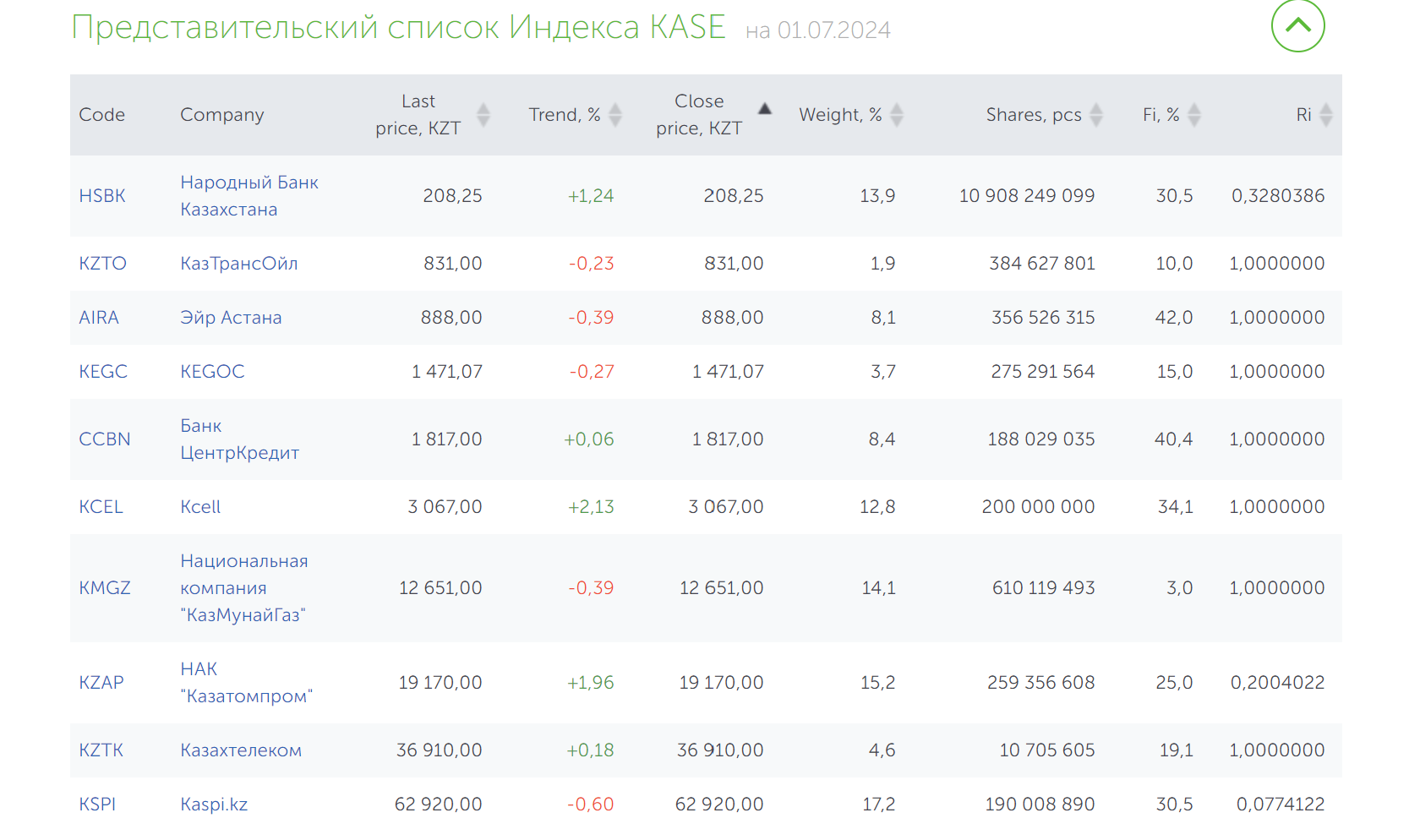Open the CCBN ticker link

(105, 439)
